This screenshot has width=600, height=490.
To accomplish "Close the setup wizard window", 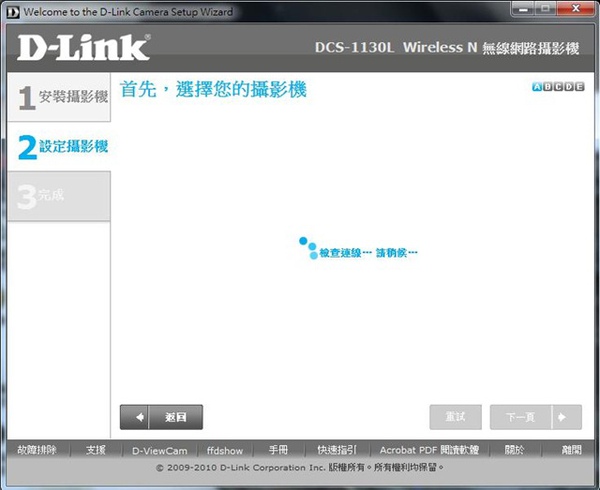I will pos(575,9).
